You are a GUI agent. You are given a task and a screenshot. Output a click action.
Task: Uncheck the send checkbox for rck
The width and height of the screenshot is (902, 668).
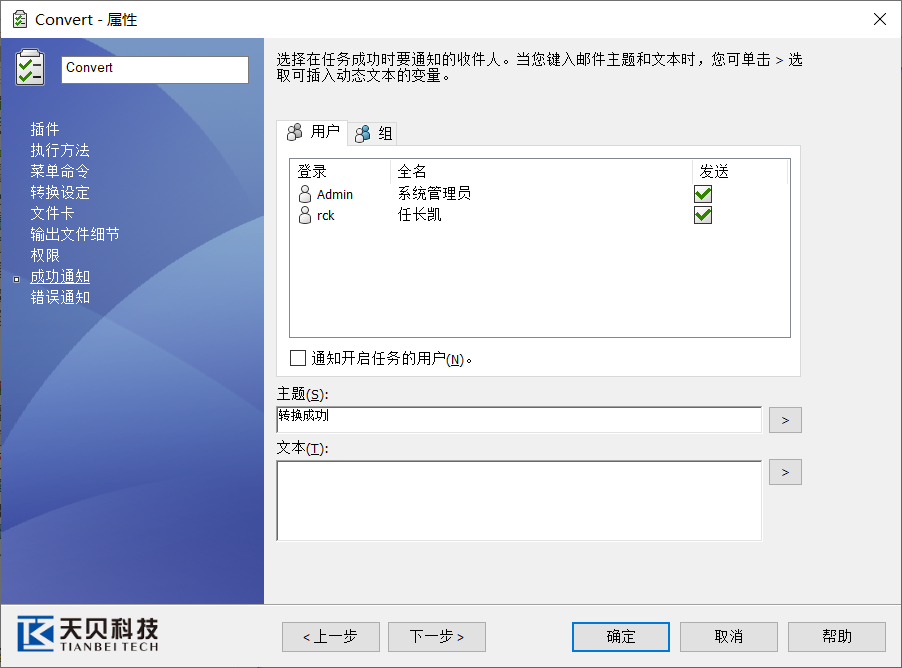tap(703, 215)
